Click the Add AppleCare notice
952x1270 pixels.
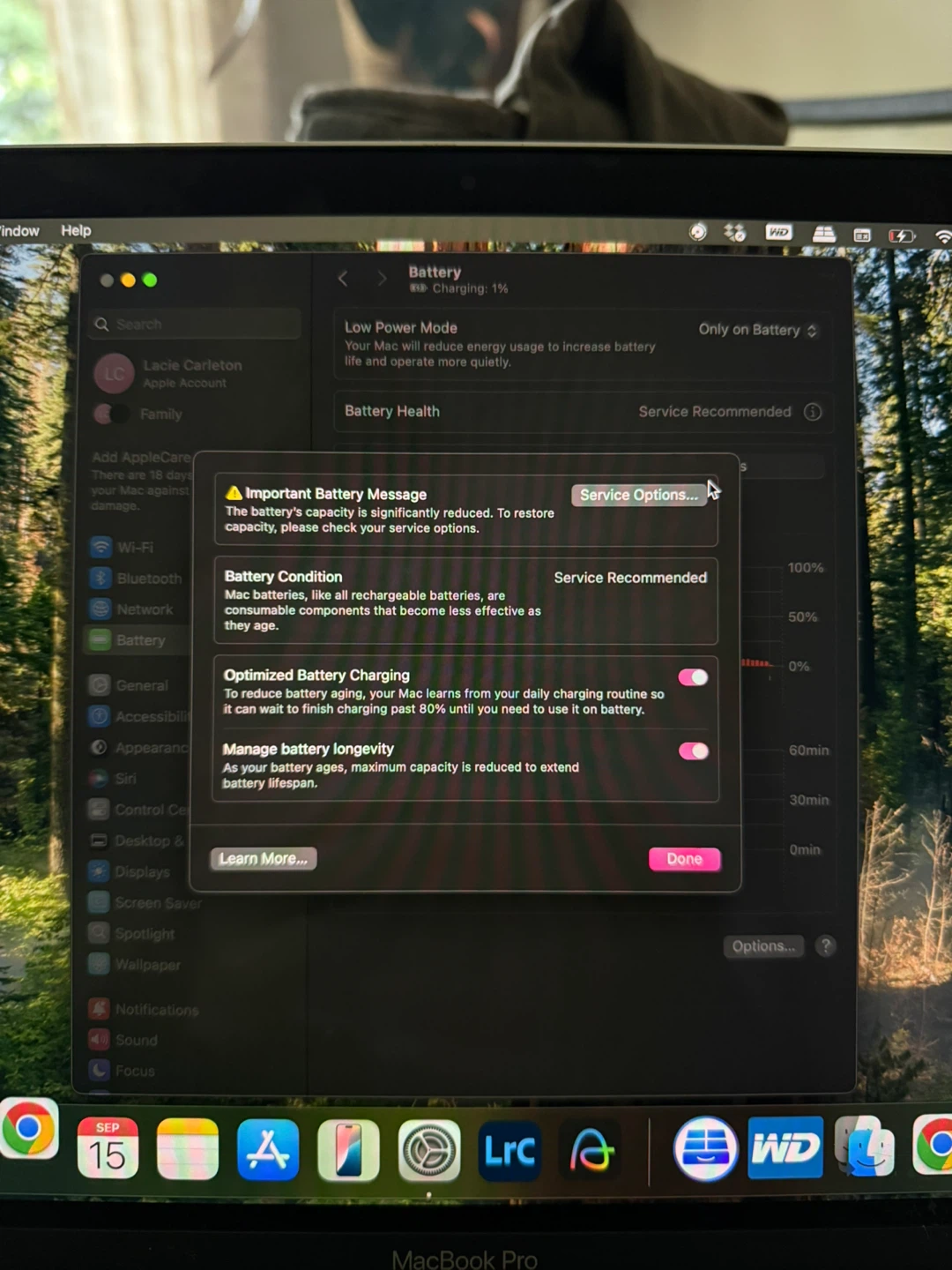click(141, 481)
